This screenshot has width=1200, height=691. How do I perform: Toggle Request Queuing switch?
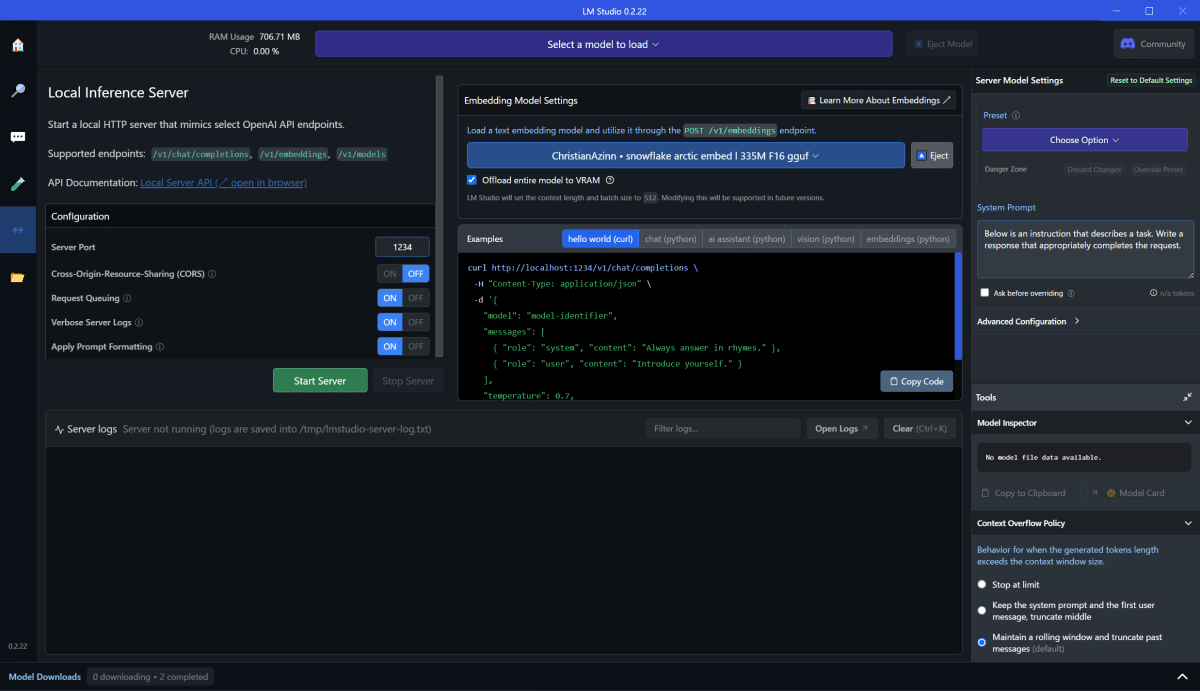click(403, 298)
